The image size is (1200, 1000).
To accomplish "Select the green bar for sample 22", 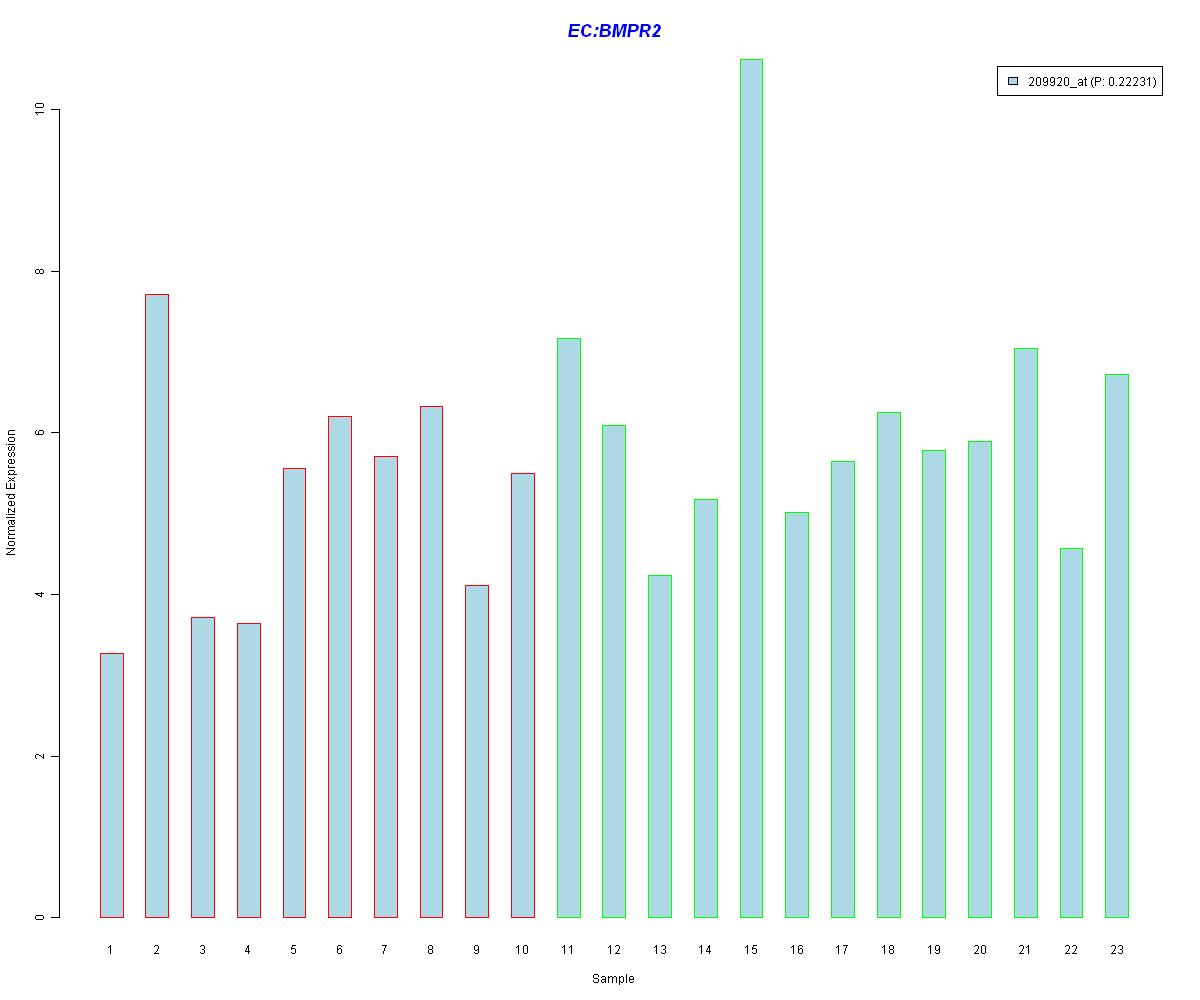I will 1071,733.
